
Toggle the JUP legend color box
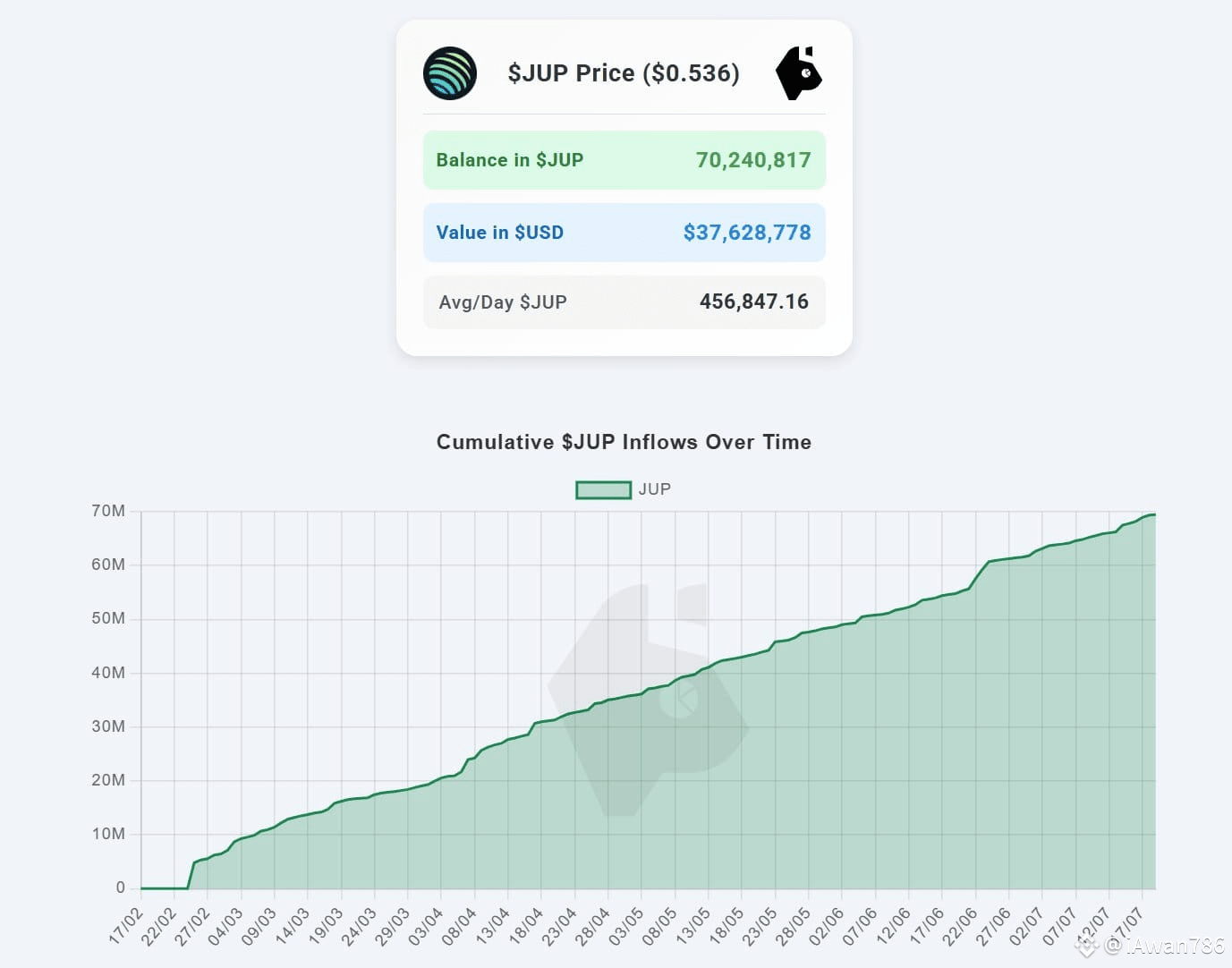click(x=603, y=489)
